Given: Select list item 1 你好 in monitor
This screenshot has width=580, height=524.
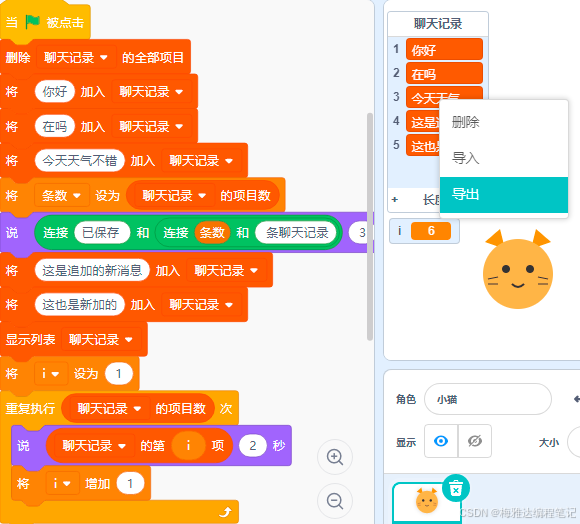Looking at the screenshot, I should tap(444, 50).
